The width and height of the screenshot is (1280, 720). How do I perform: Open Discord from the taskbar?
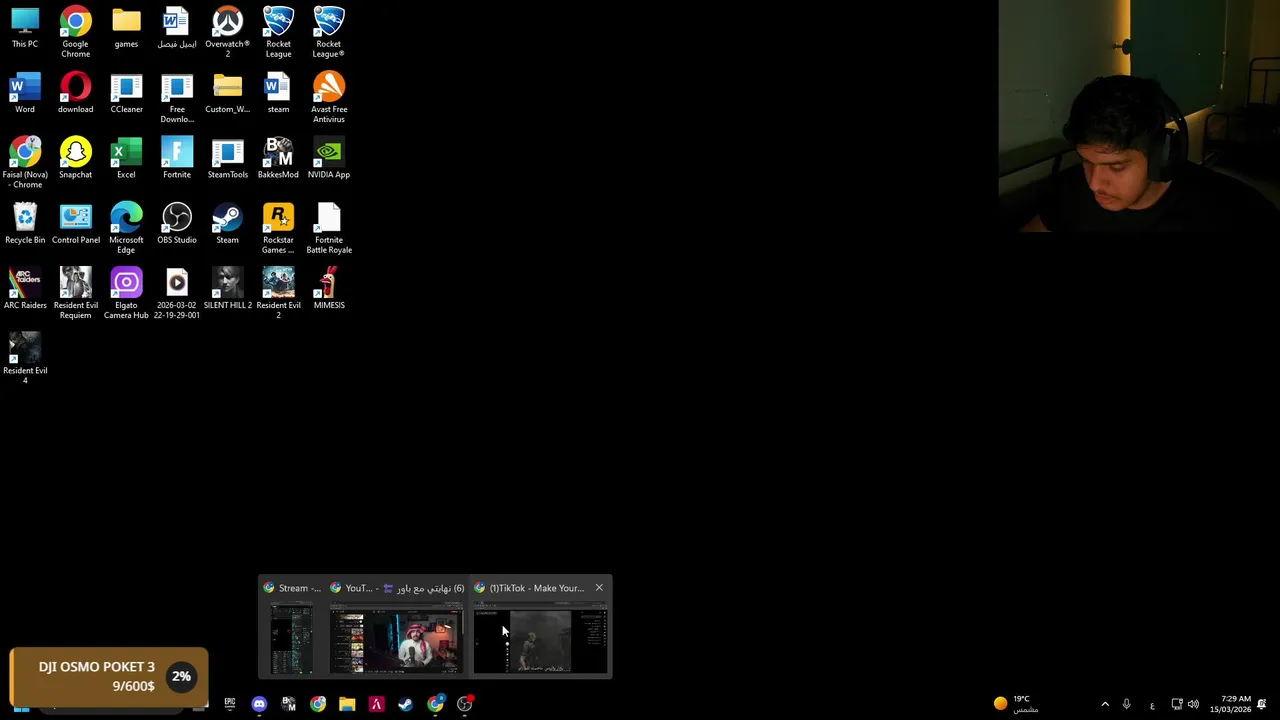pos(259,704)
